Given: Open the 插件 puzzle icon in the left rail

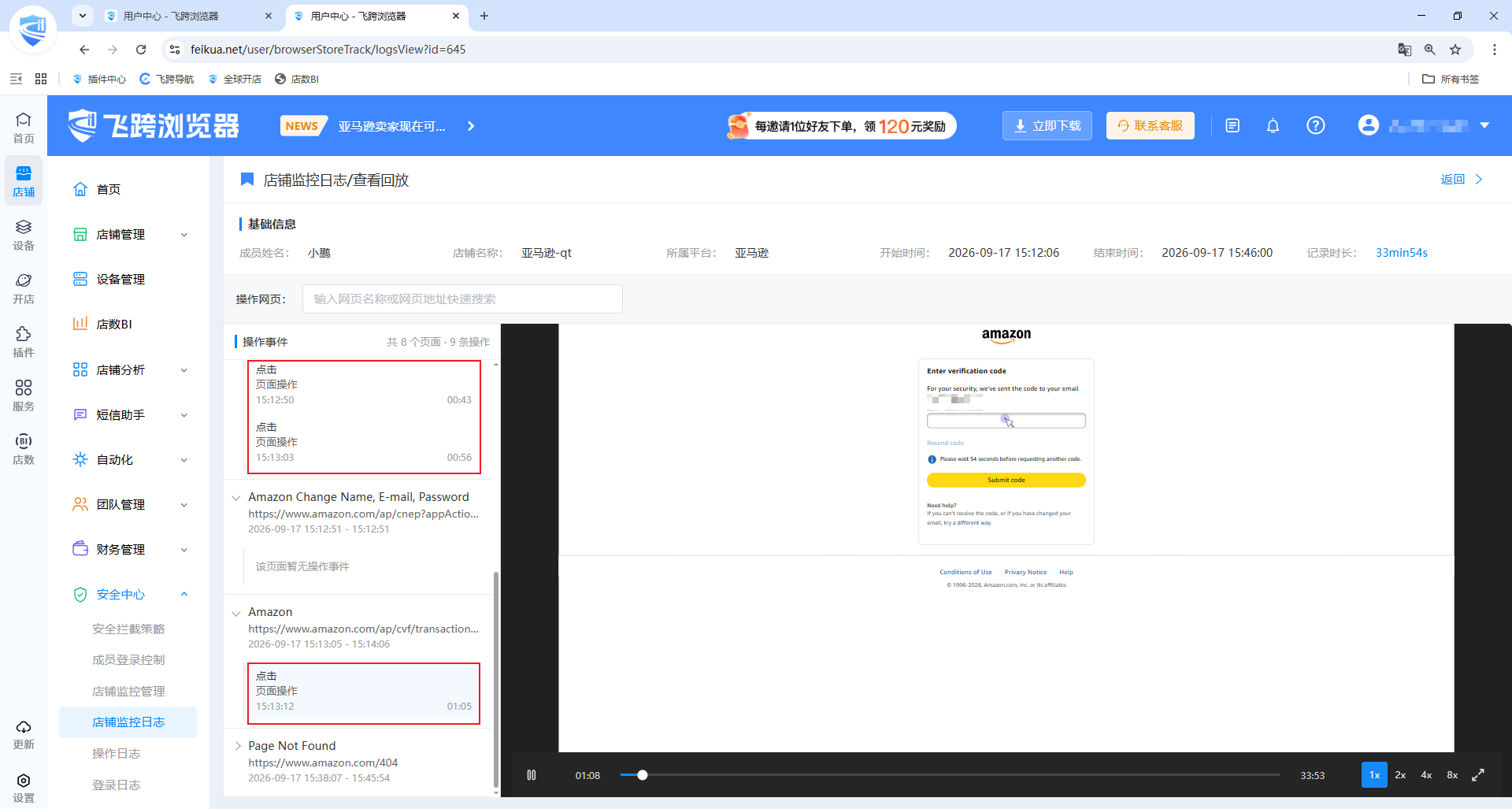Looking at the screenshot, I should point(24,342).
